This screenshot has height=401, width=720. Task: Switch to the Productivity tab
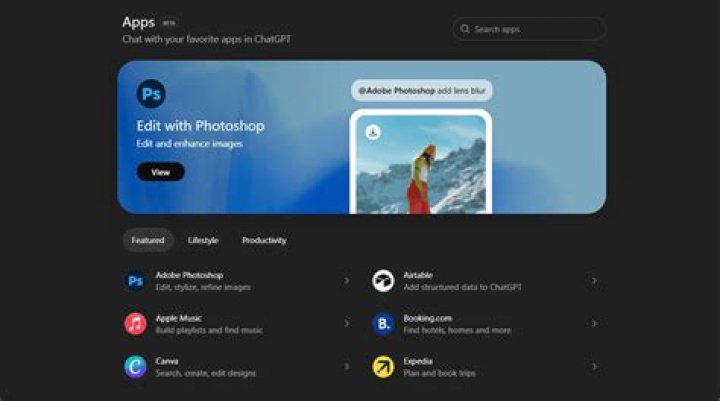click(264, 240)
